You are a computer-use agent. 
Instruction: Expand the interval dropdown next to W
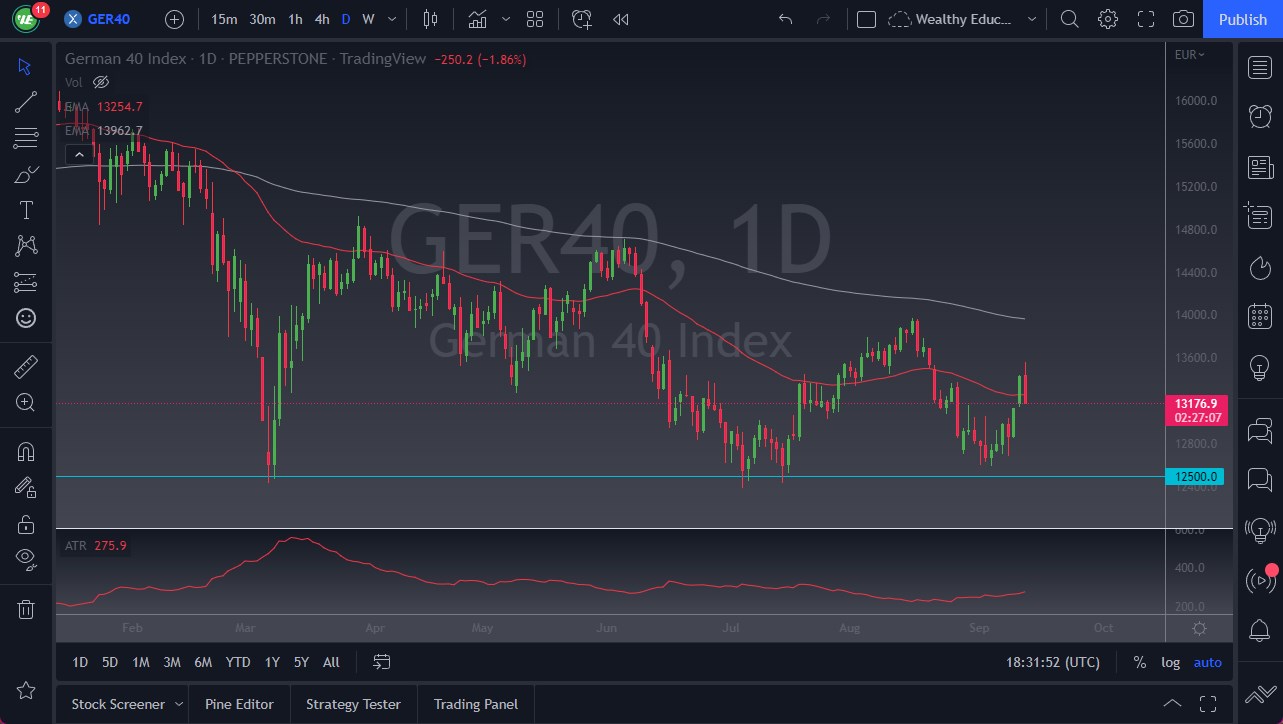391,19
